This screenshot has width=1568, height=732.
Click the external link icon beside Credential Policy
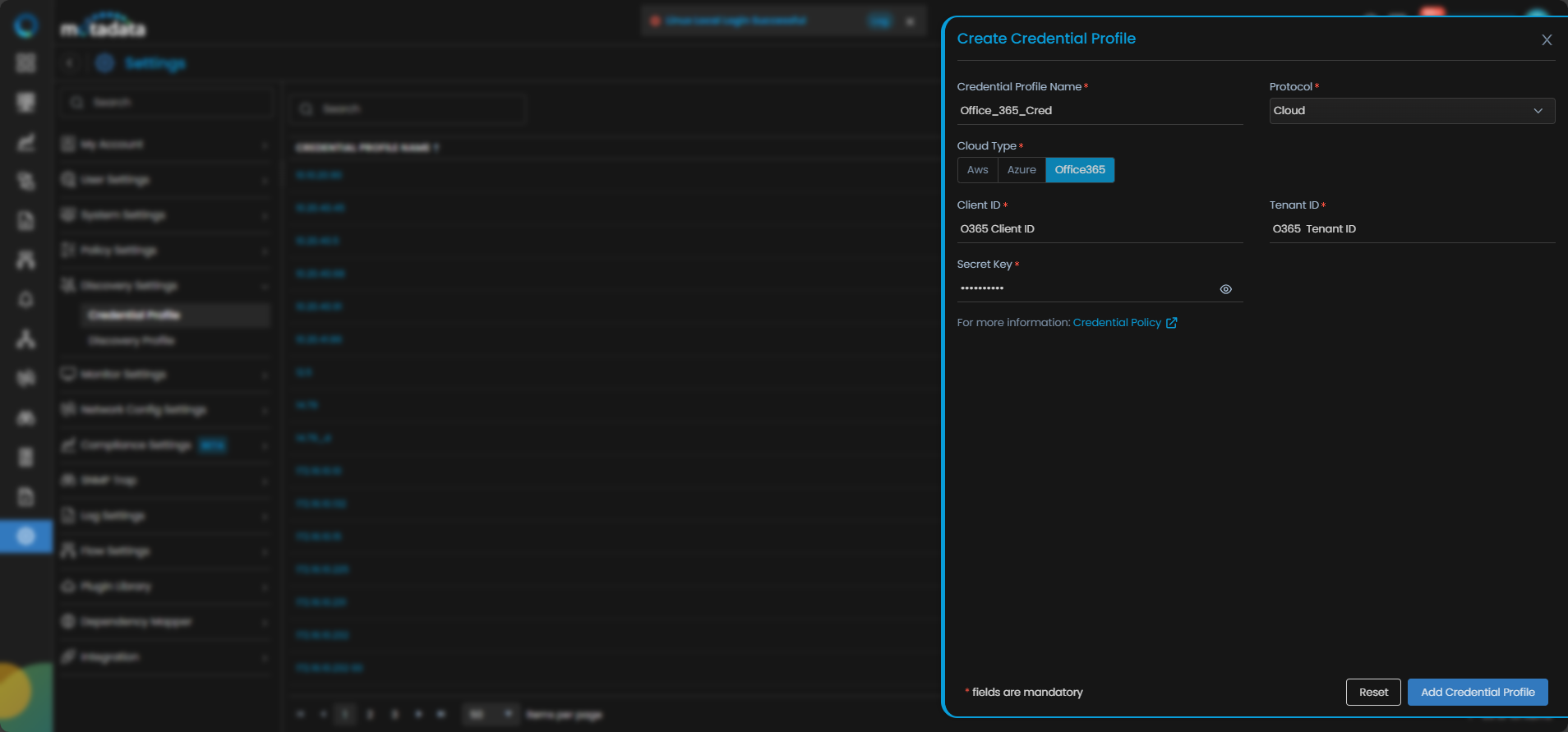1172,323
